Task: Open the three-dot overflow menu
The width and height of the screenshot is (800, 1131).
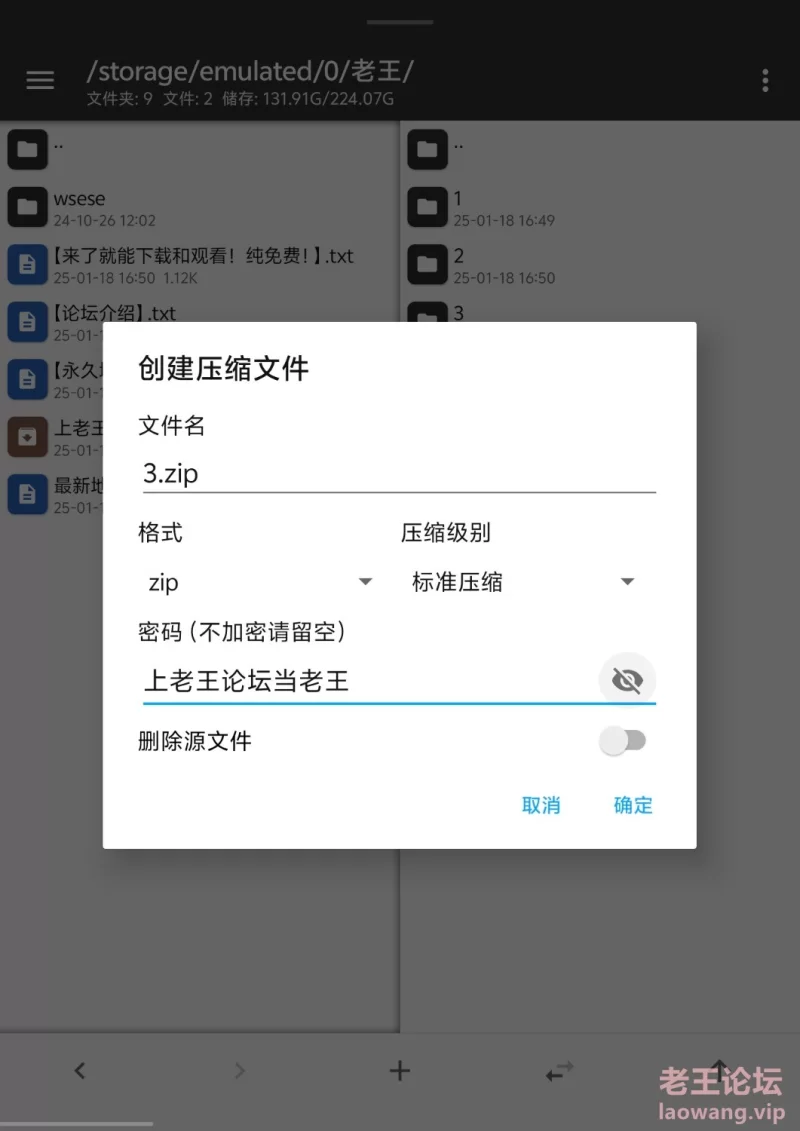Action: tap(765, 80)
